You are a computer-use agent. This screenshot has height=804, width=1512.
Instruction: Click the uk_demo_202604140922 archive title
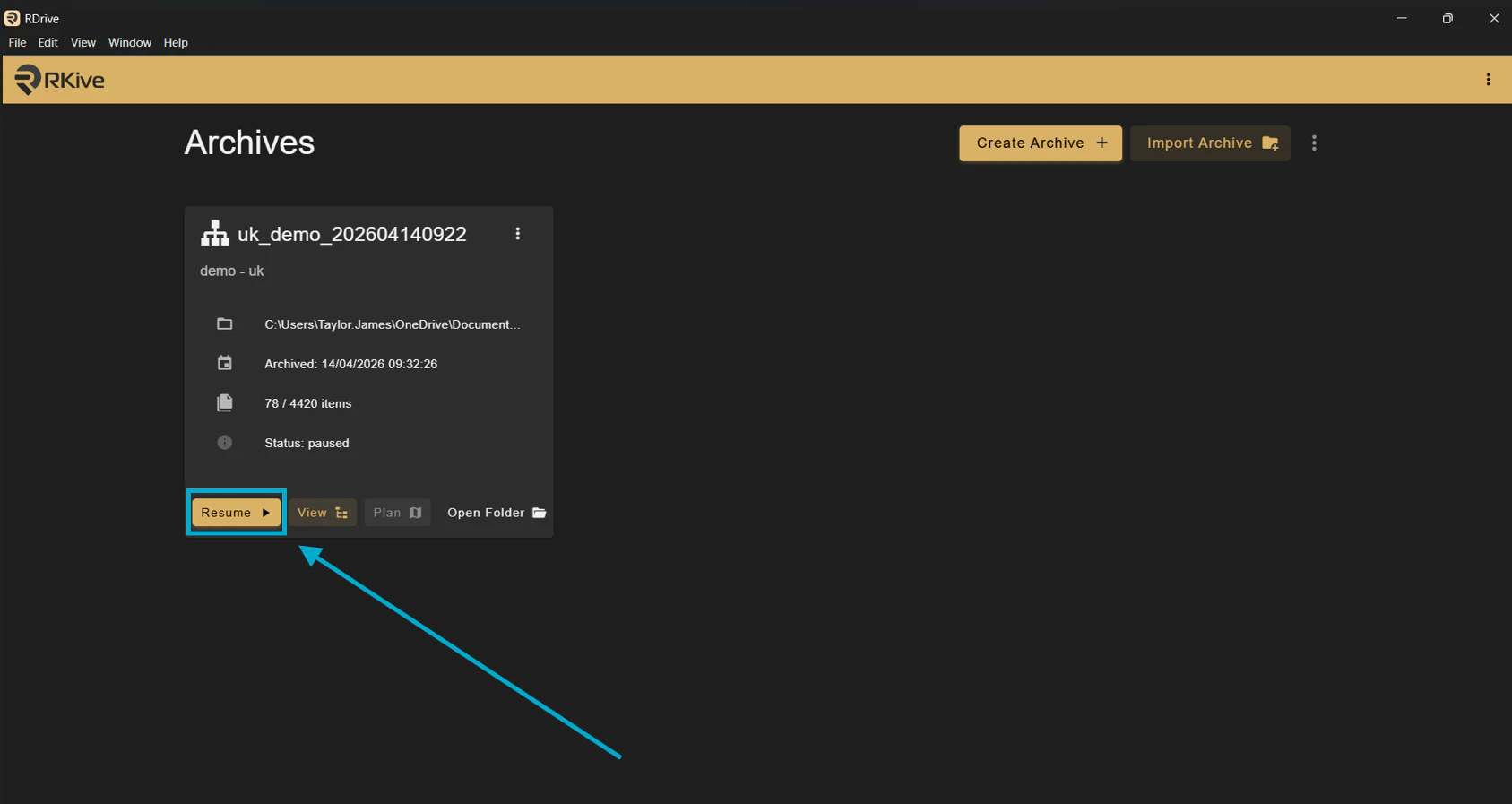coord(352,234)
